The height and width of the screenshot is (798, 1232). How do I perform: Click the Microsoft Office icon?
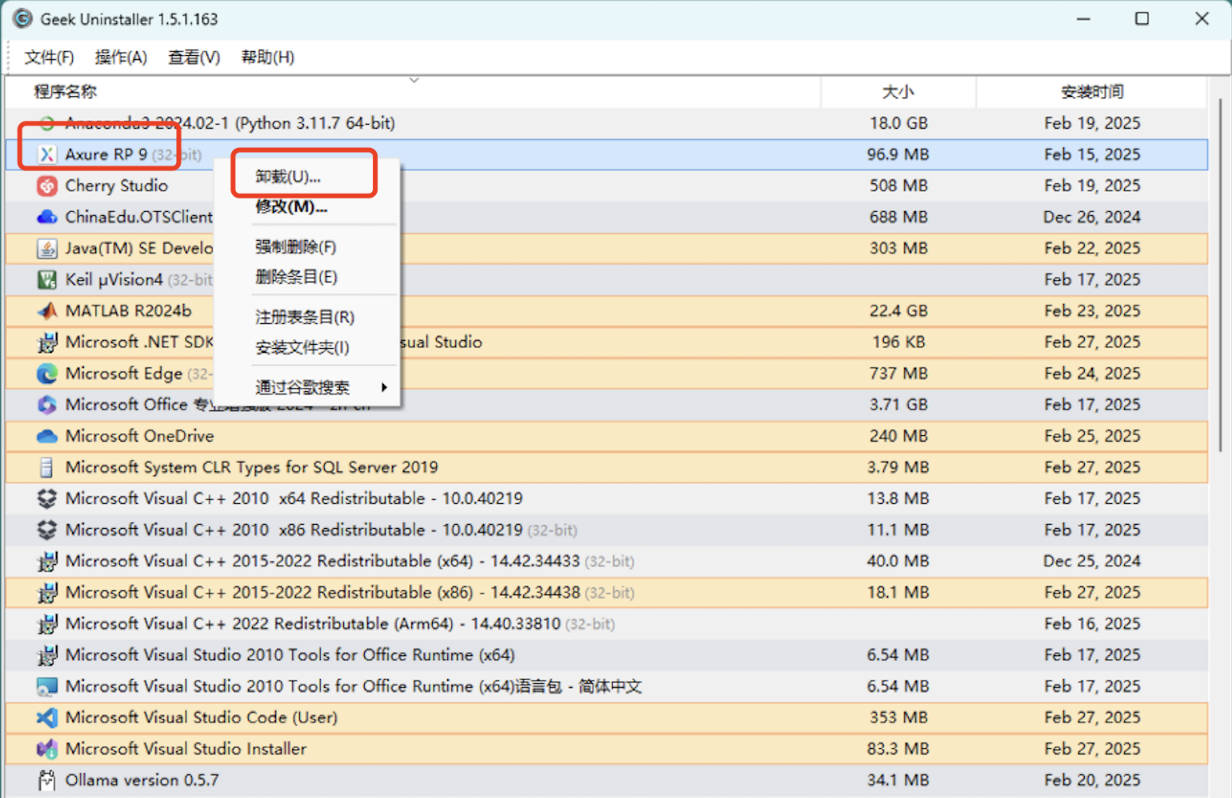click(x=47, y=404)
